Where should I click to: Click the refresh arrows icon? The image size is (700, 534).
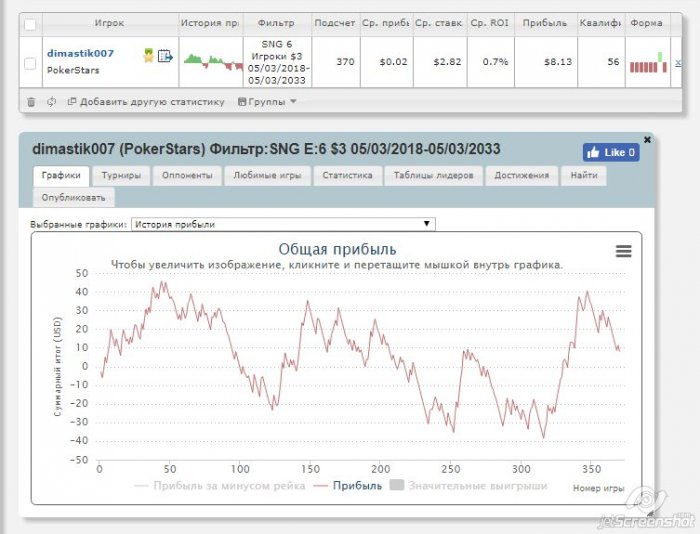52,102
